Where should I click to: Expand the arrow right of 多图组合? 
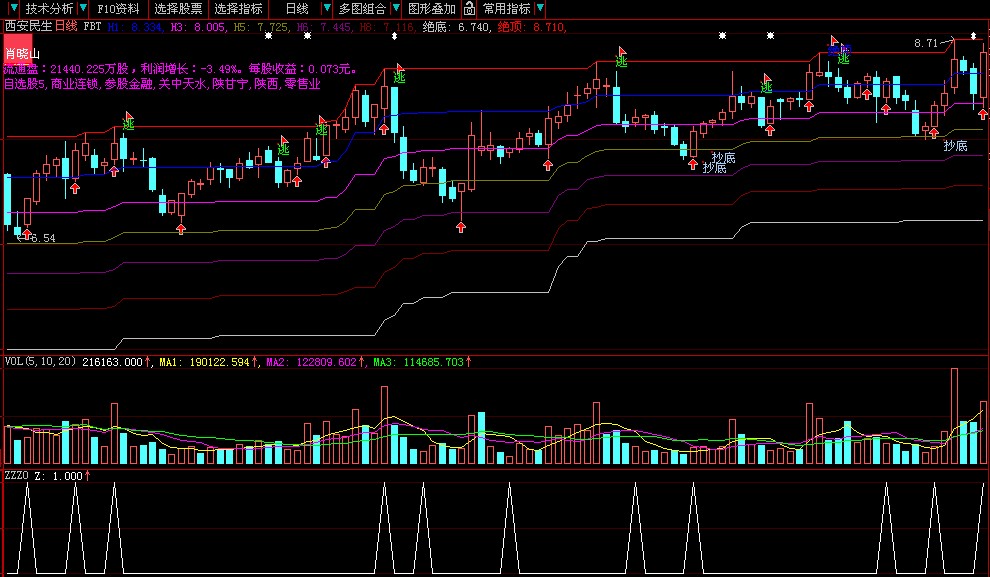394,8
